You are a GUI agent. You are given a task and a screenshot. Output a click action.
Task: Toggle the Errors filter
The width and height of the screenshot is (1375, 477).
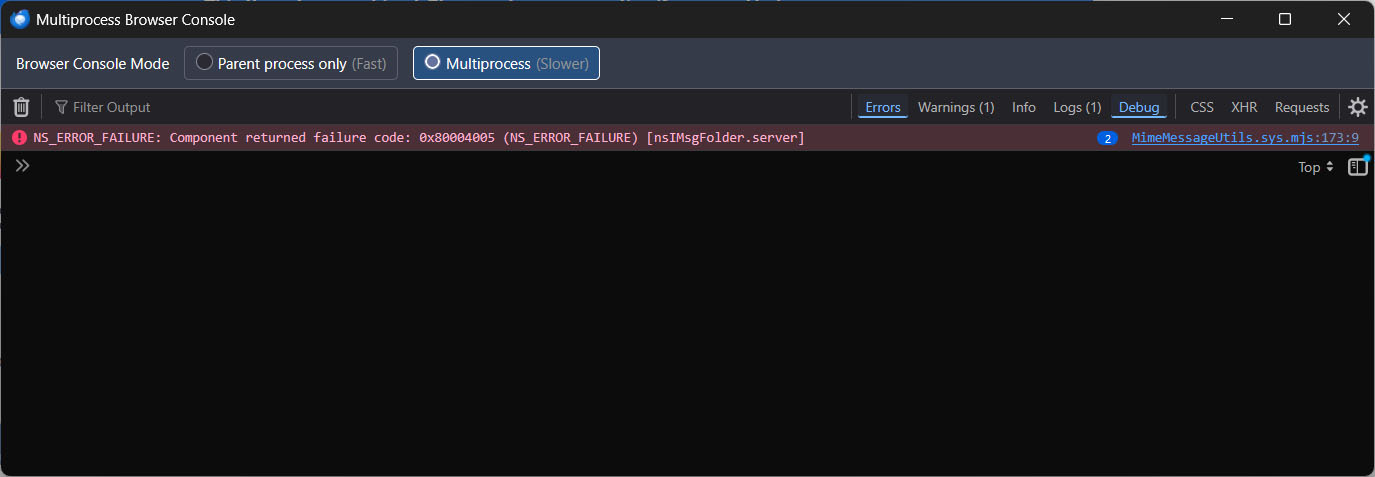883,107
